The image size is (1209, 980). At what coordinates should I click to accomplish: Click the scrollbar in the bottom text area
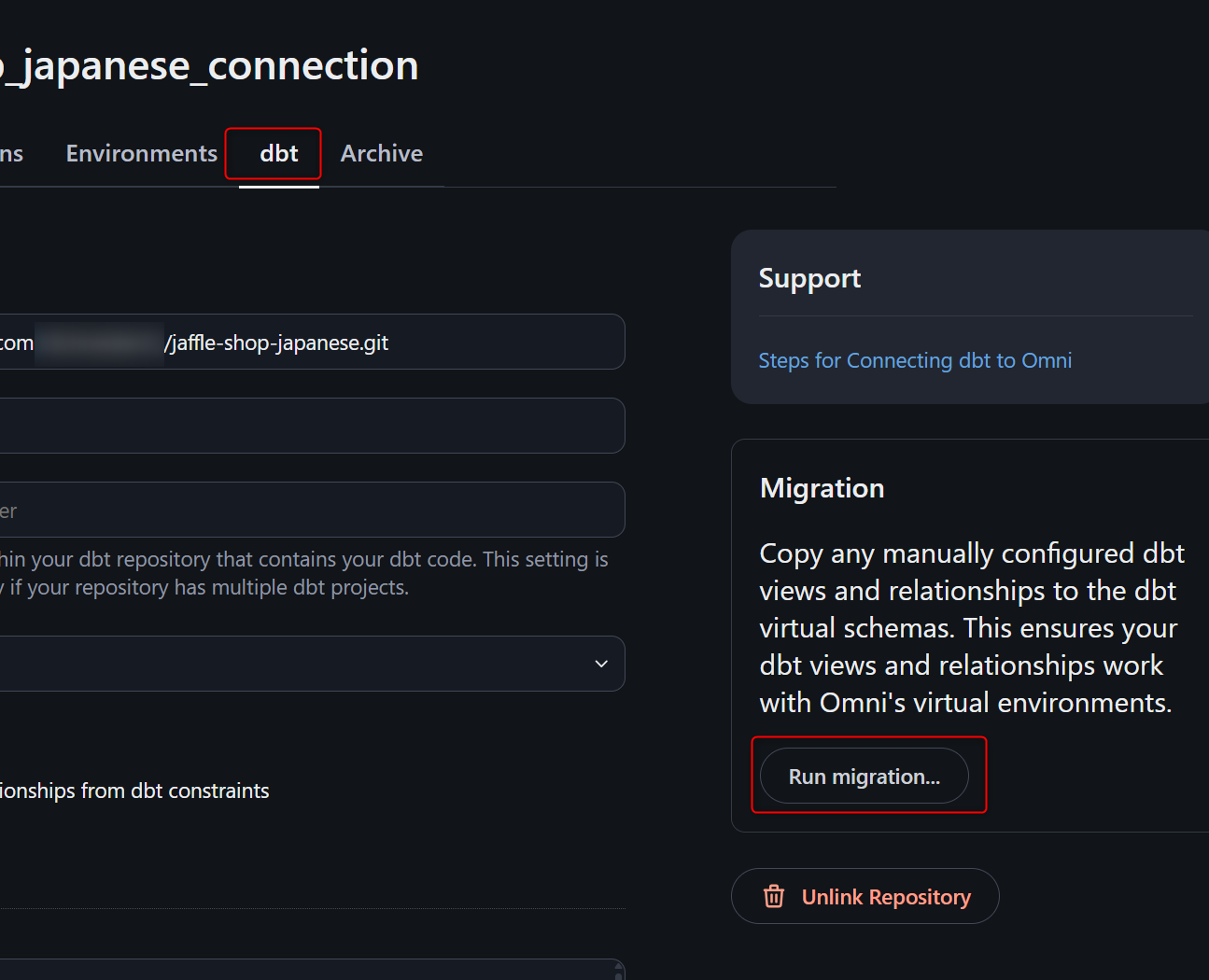(x=618, y=972)
